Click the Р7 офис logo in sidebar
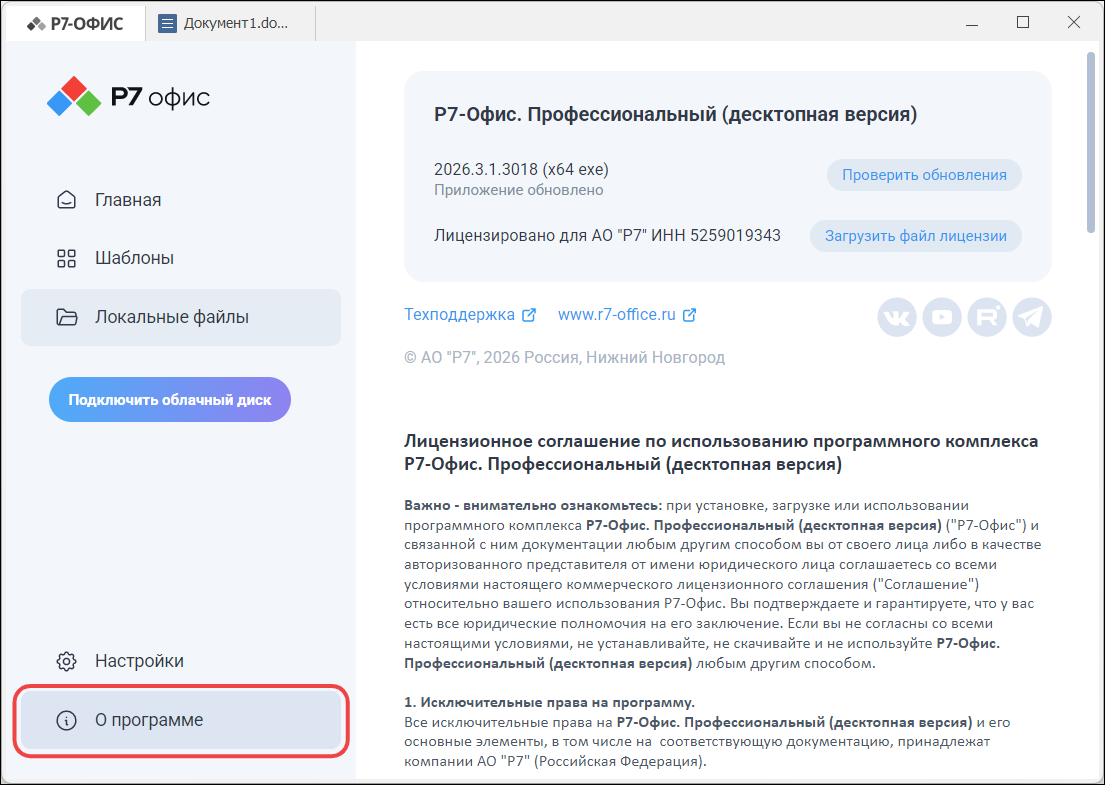Screen dimensions: 1105x785 (x=128, y=97)
